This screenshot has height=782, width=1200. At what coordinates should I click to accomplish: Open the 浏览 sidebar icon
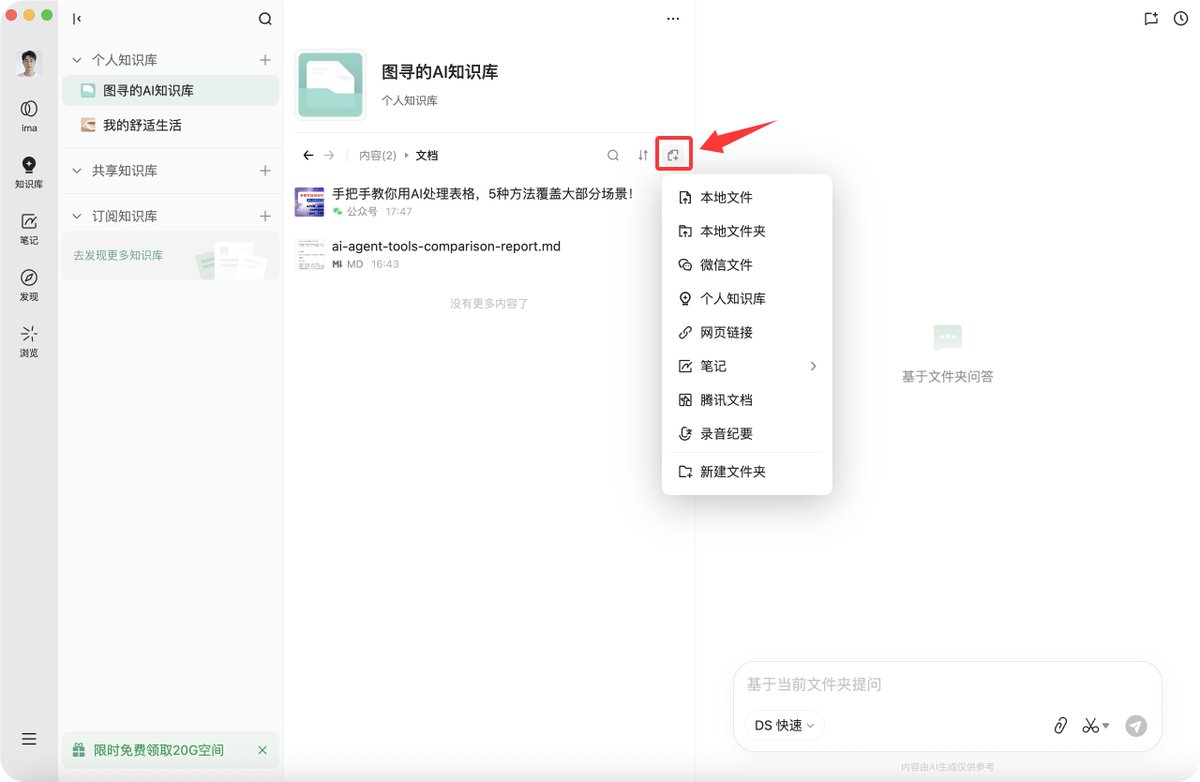click(29, 340)
